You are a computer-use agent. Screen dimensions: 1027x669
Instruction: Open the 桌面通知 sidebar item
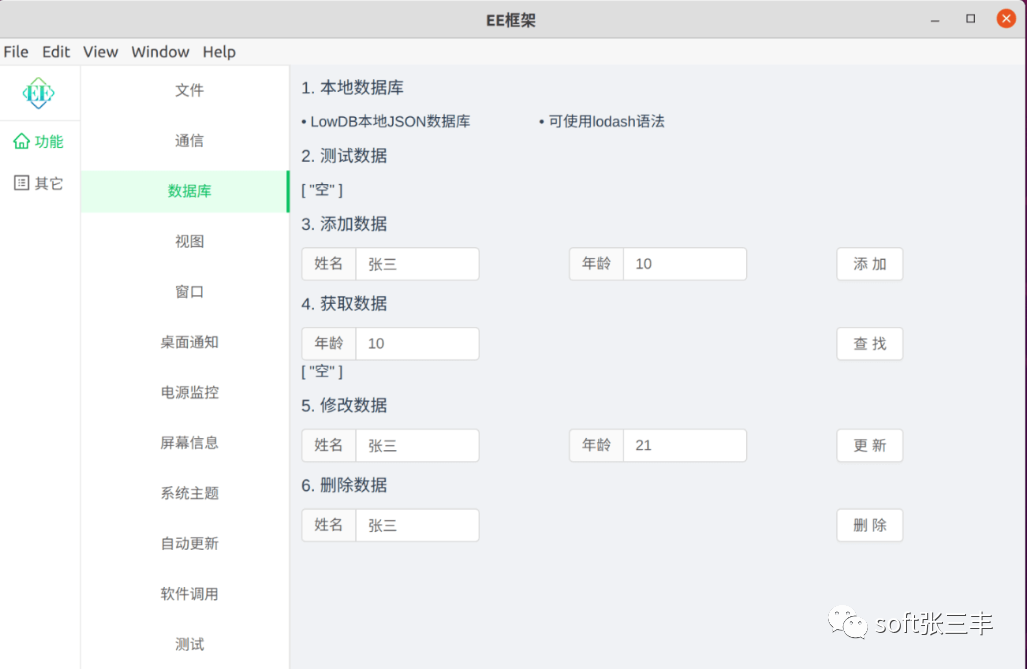coord(189,342)
